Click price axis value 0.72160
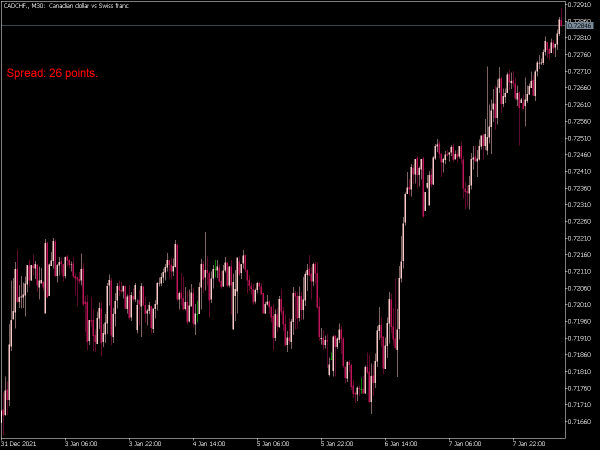 [579, 254]
